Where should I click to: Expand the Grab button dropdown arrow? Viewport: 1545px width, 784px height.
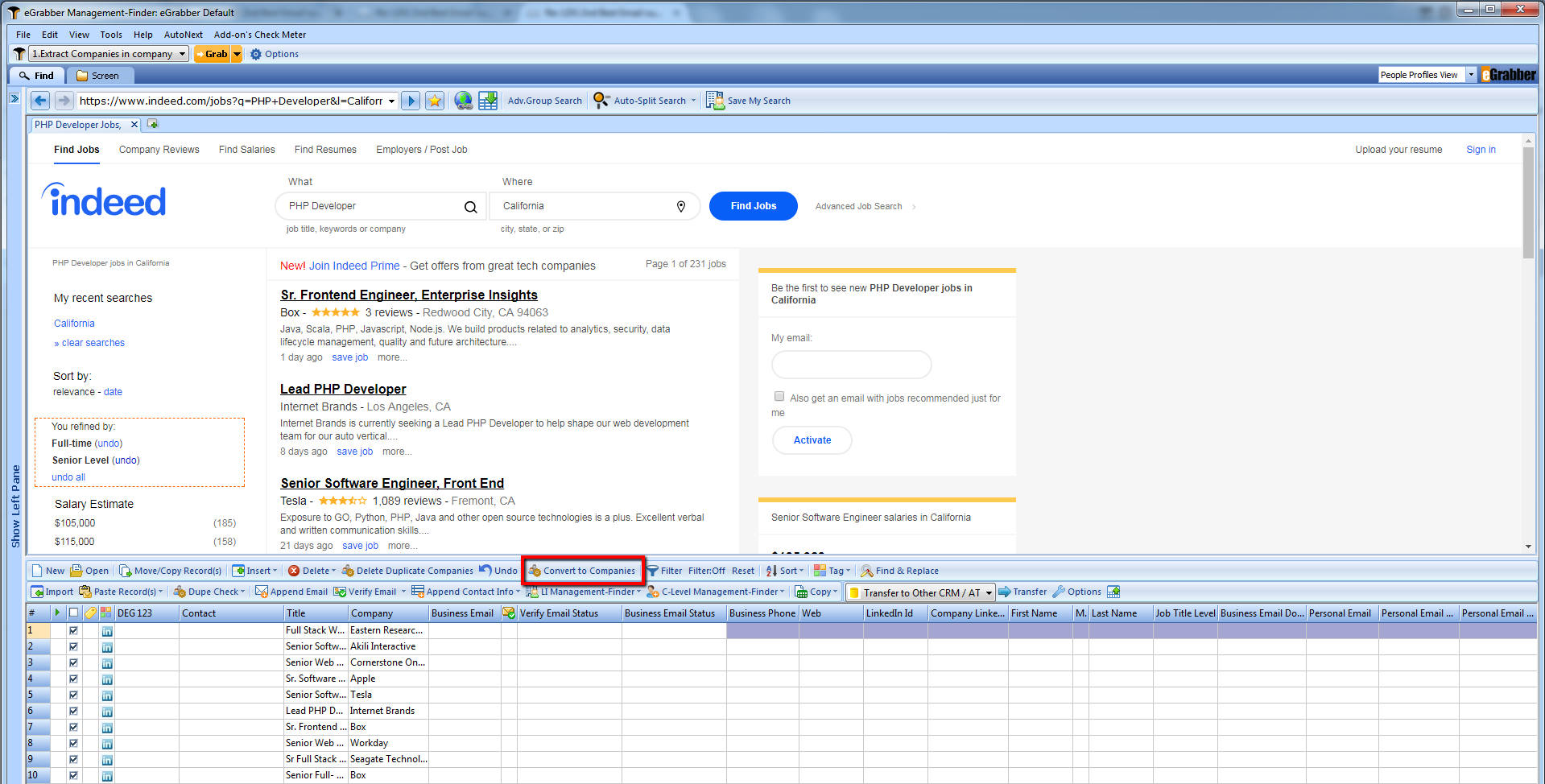tap(237, 54)
